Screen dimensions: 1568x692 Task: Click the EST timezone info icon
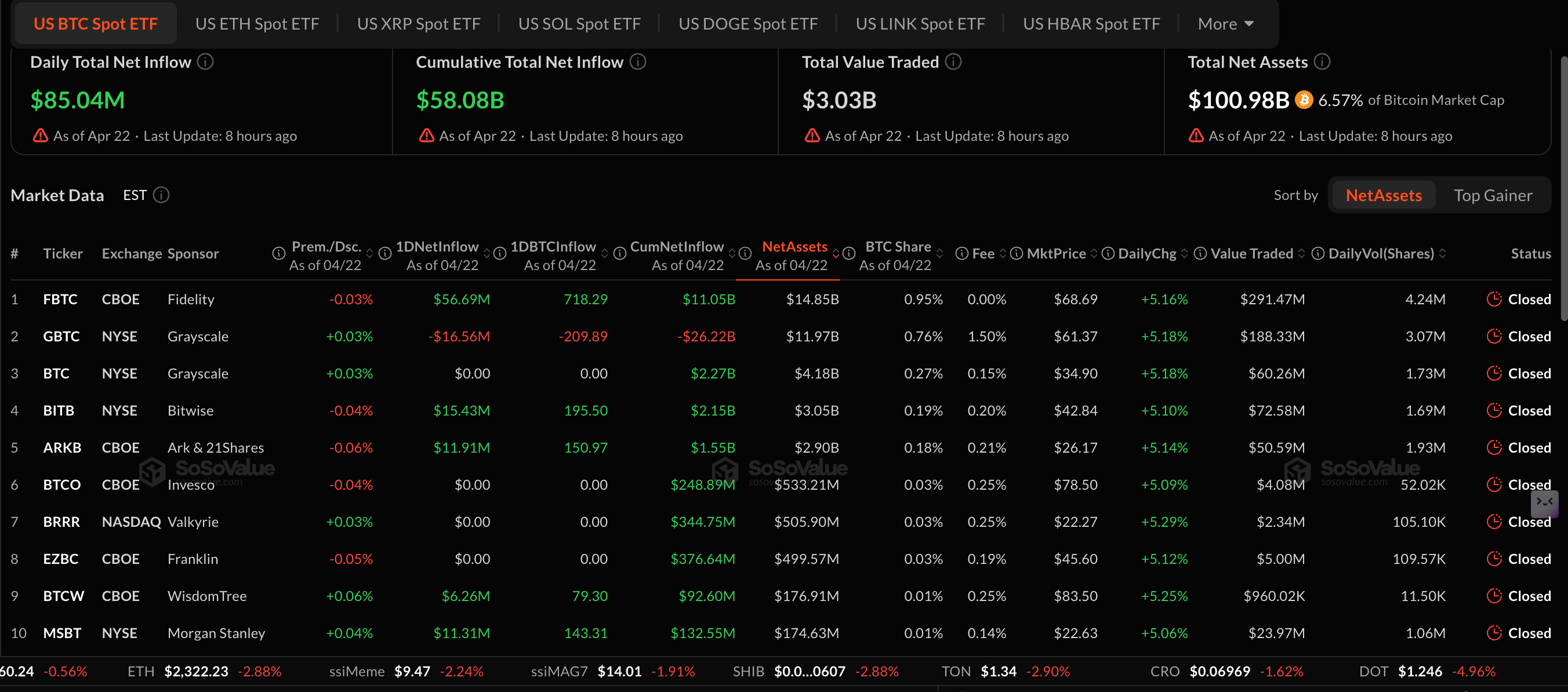(161, 195)
